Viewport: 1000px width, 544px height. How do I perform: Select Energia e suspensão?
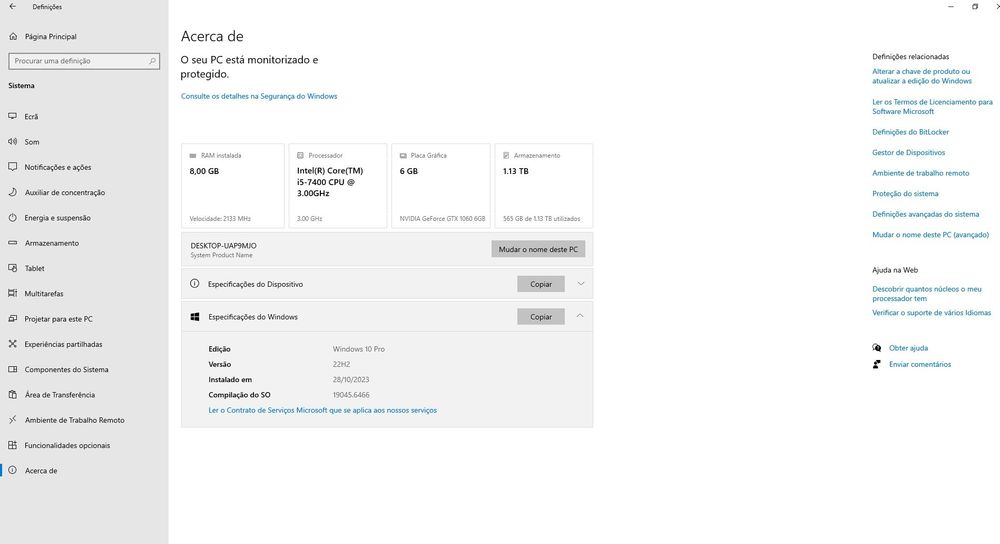[x=57, y=217]
